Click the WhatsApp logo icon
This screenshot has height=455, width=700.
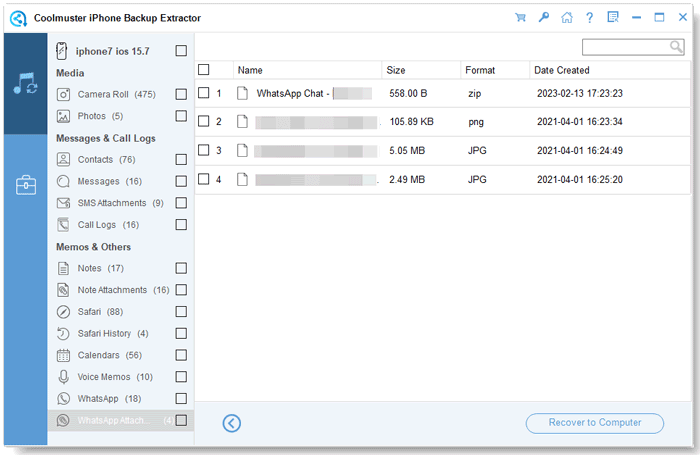[63, 398]
